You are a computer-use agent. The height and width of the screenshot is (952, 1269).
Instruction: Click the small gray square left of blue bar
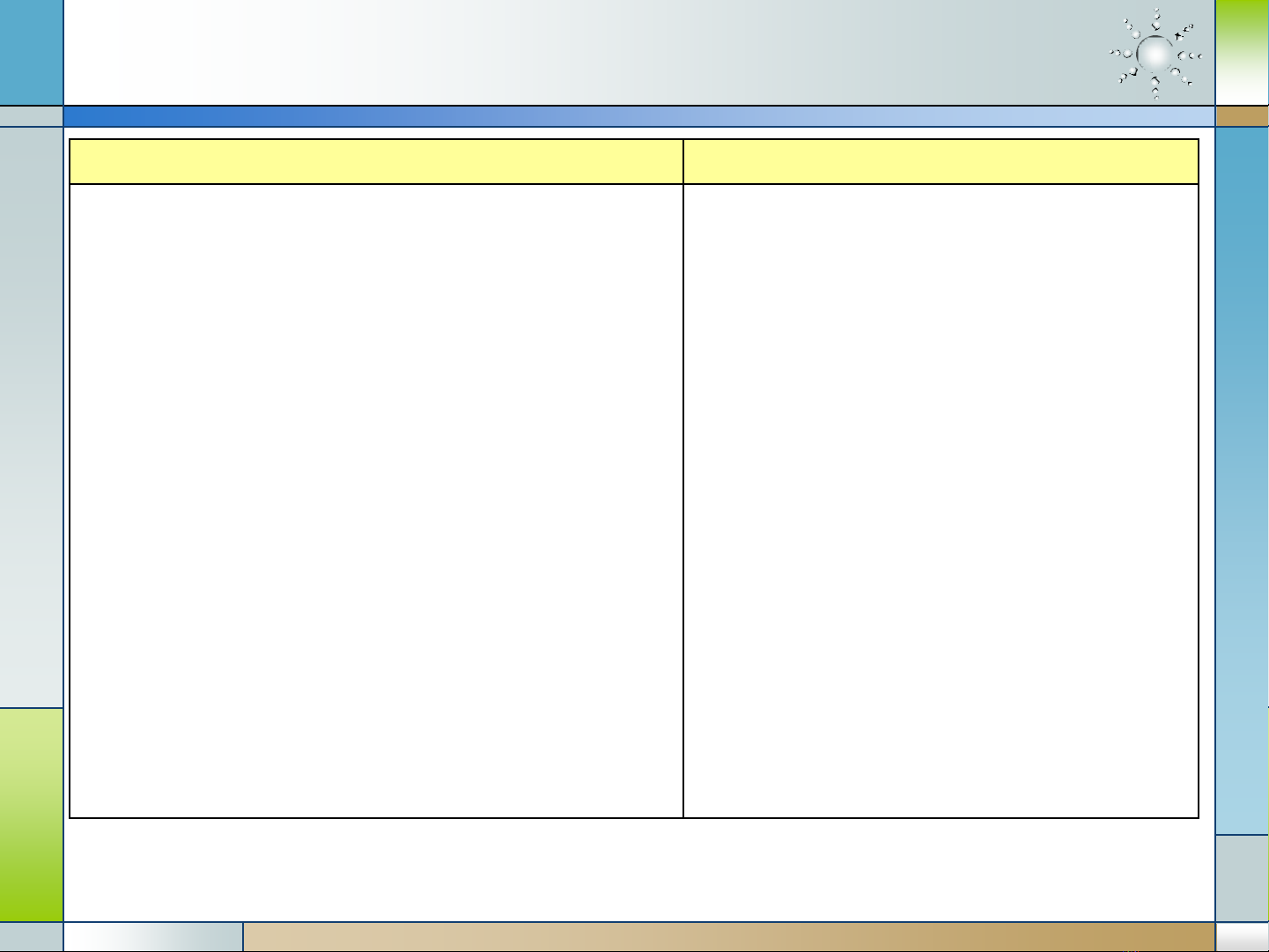coord(32,116)
